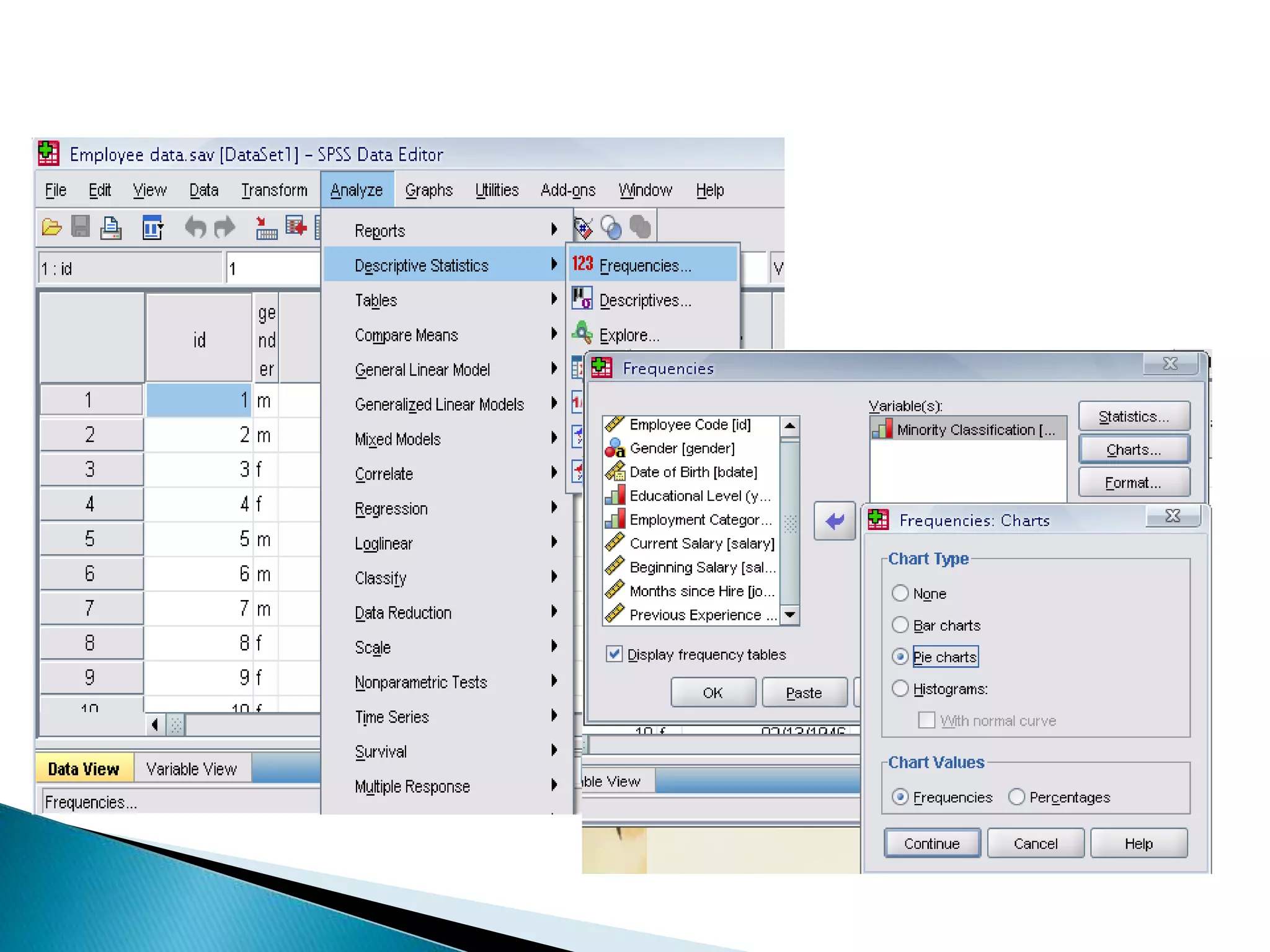Click the Print icon in toolbar
Screen dimensions: 1270x952
point(111,227)
